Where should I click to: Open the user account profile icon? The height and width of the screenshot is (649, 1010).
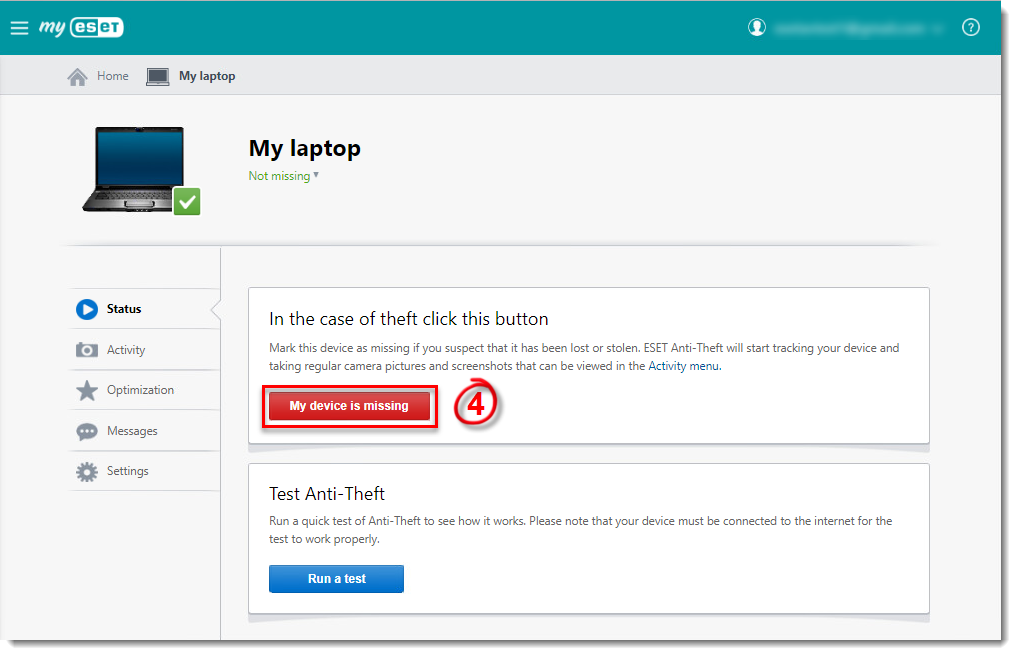click(x=757, y=28)
